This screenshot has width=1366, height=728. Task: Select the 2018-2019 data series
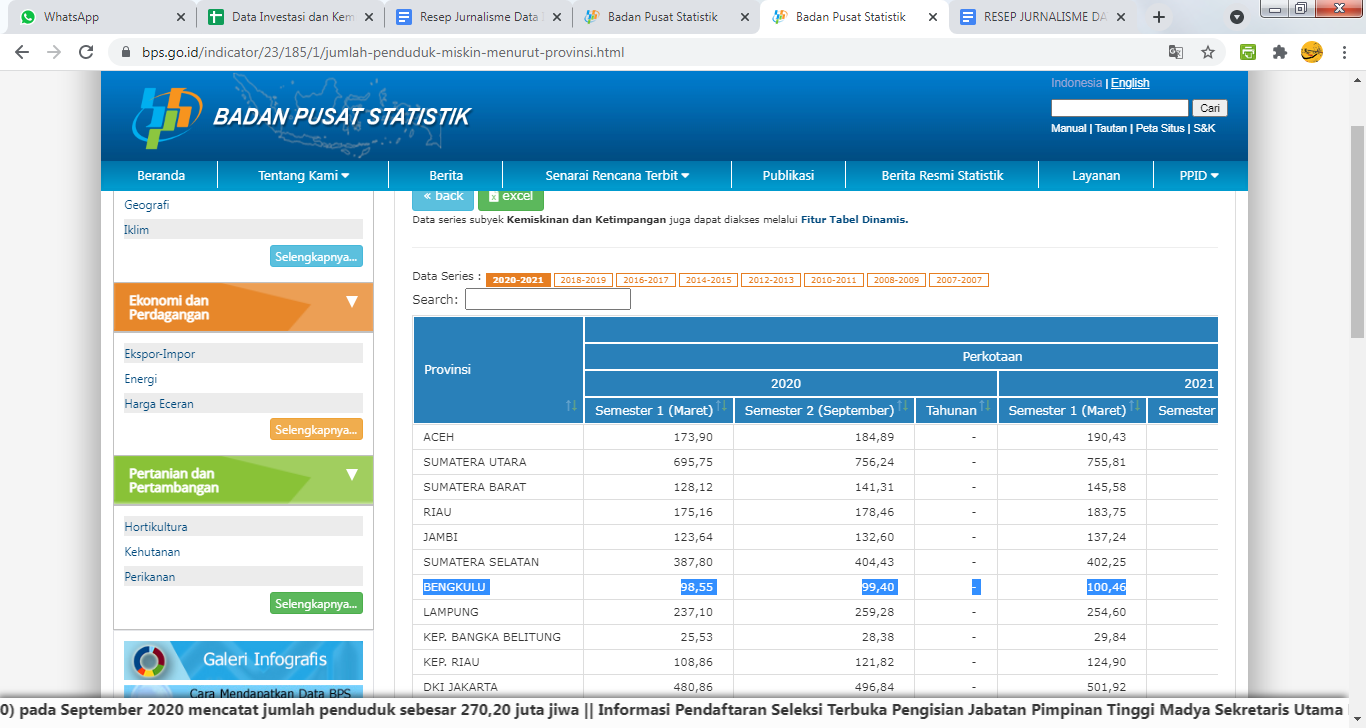[583, 280]
